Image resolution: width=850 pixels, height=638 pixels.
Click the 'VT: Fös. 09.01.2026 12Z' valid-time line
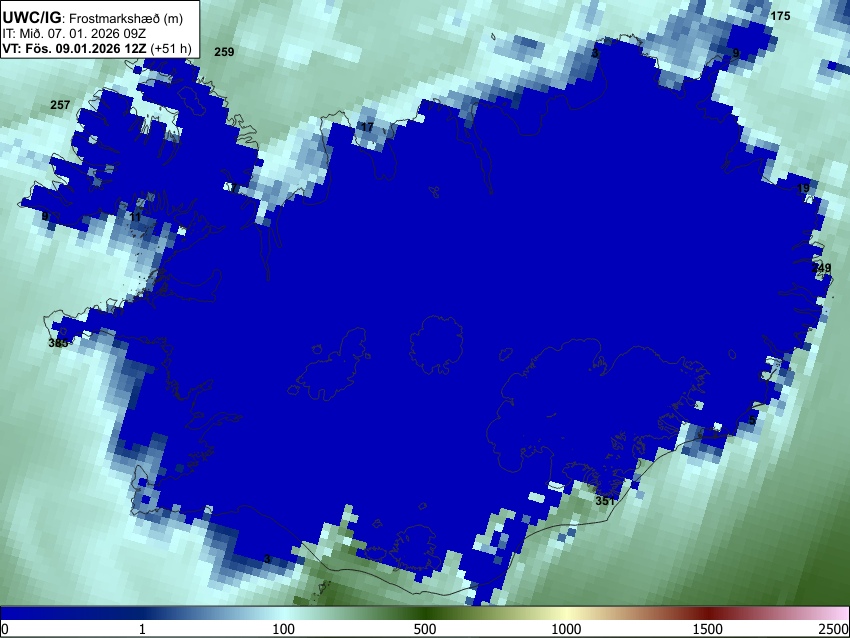97,48
